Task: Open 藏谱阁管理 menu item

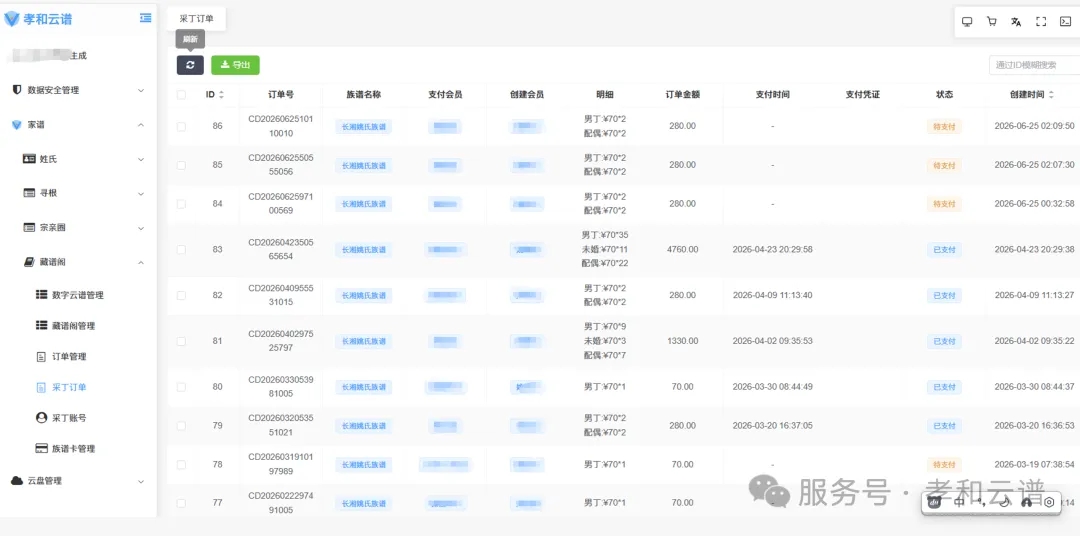Action: point(74,326)
